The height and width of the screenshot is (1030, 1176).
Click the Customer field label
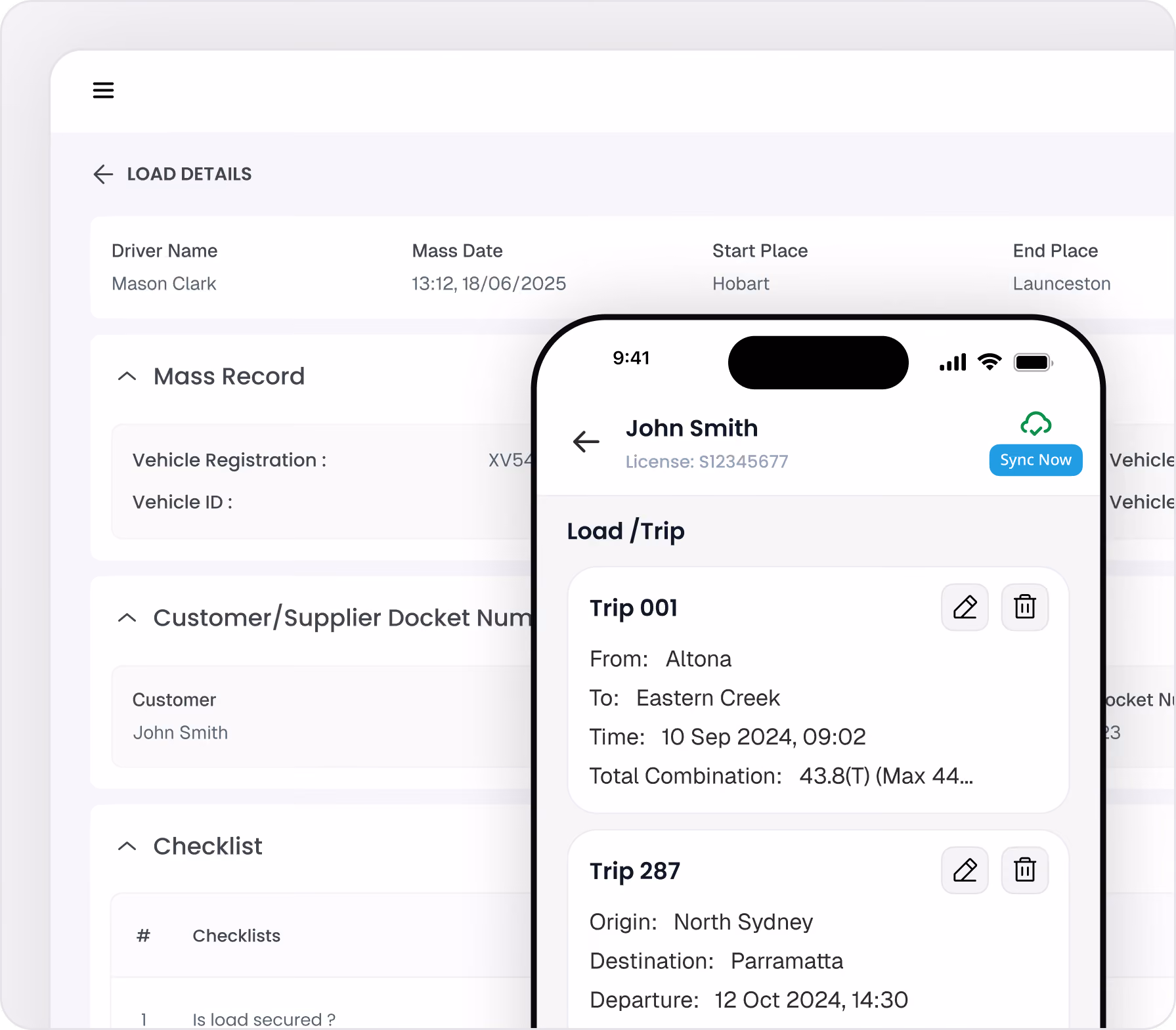[174, 700]
